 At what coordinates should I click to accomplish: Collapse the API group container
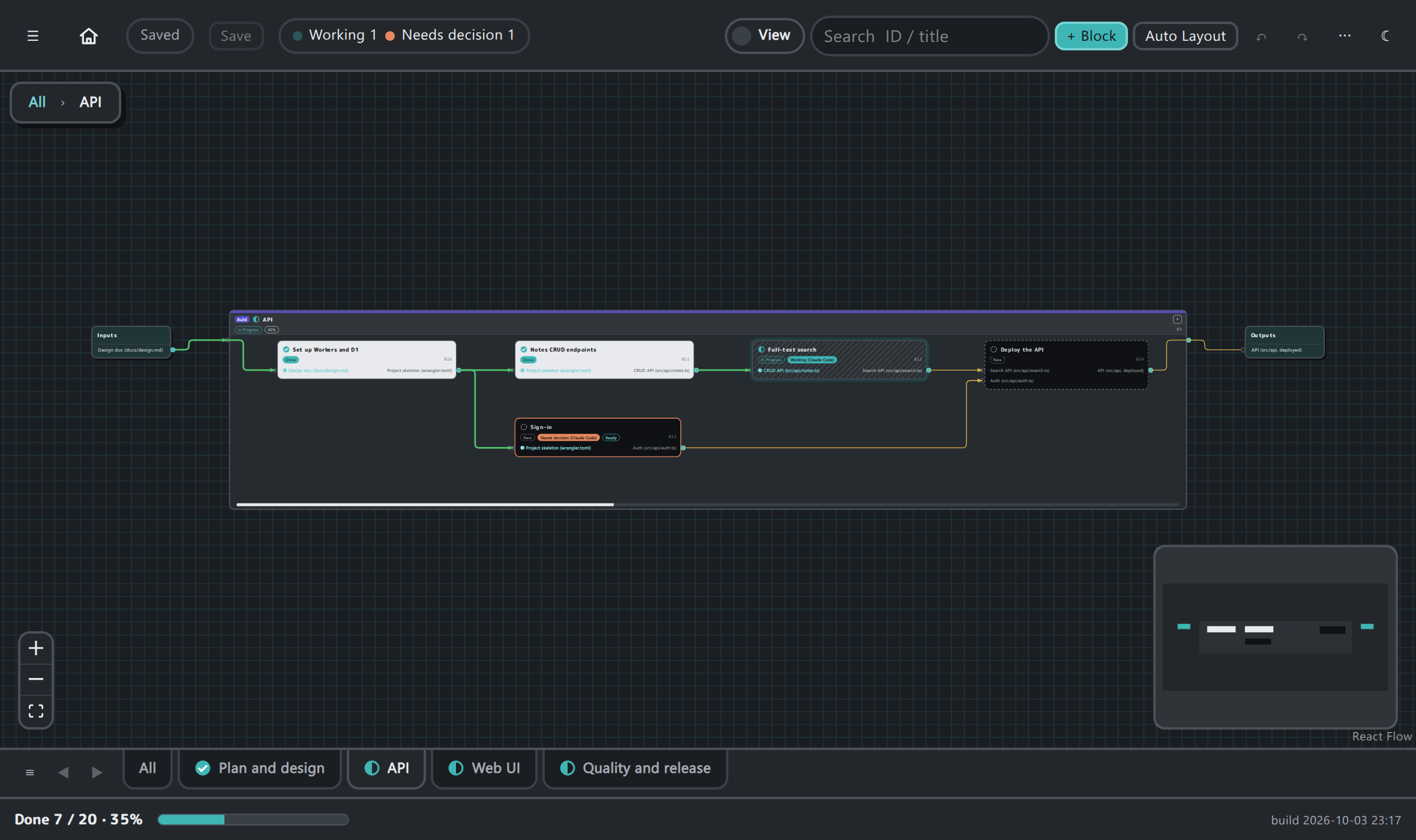pyautogui.click(x=1177, y=319)
